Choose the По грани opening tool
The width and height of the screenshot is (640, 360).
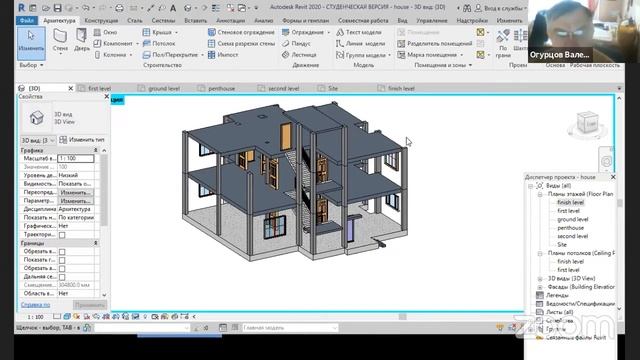pos(503,43)
